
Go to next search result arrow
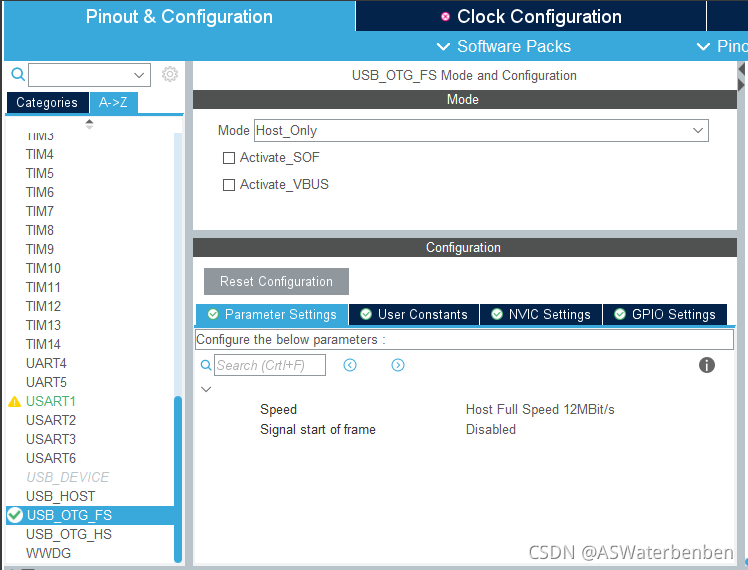pyautogui.click(x=397, y=365)
